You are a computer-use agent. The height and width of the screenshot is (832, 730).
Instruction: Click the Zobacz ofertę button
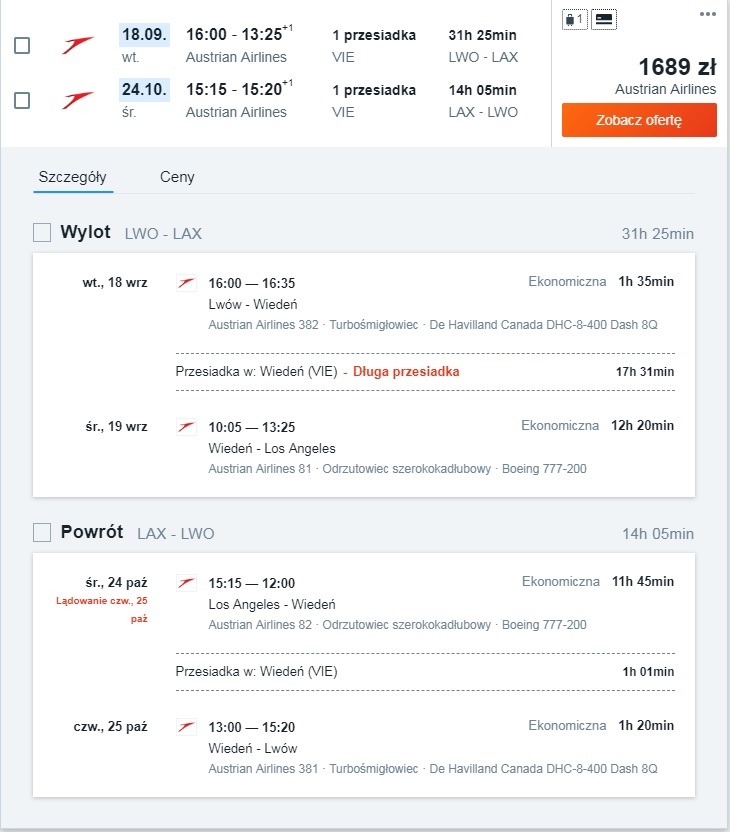639,120
